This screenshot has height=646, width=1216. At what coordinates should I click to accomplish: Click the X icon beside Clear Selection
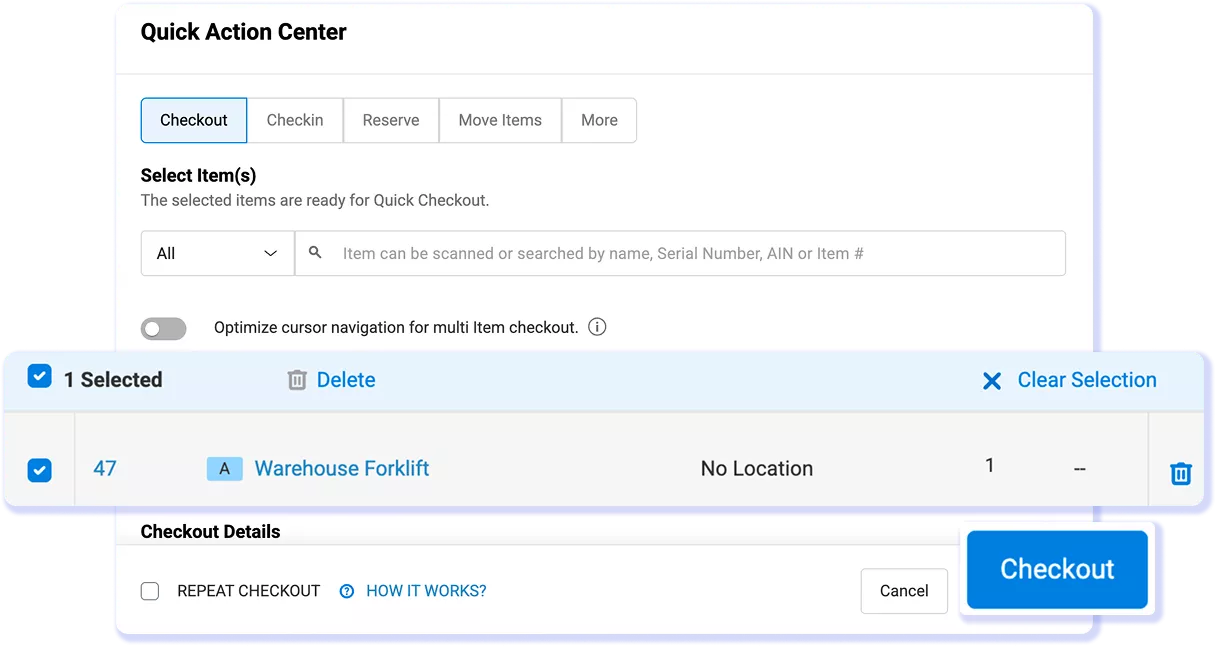coord(992,381)
